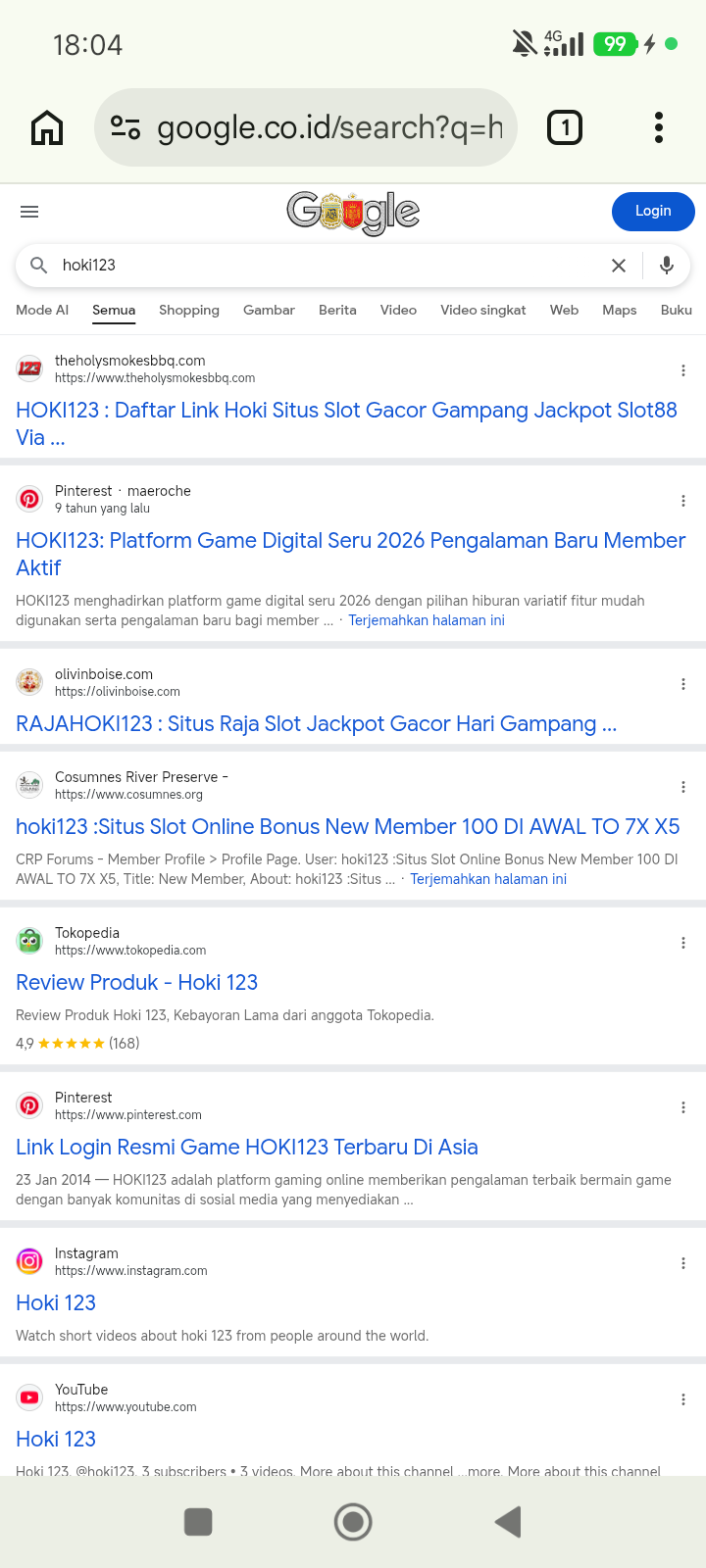Switch to Gambar tab
This screenshot has height=1568, width=706.
coord(269,310)
